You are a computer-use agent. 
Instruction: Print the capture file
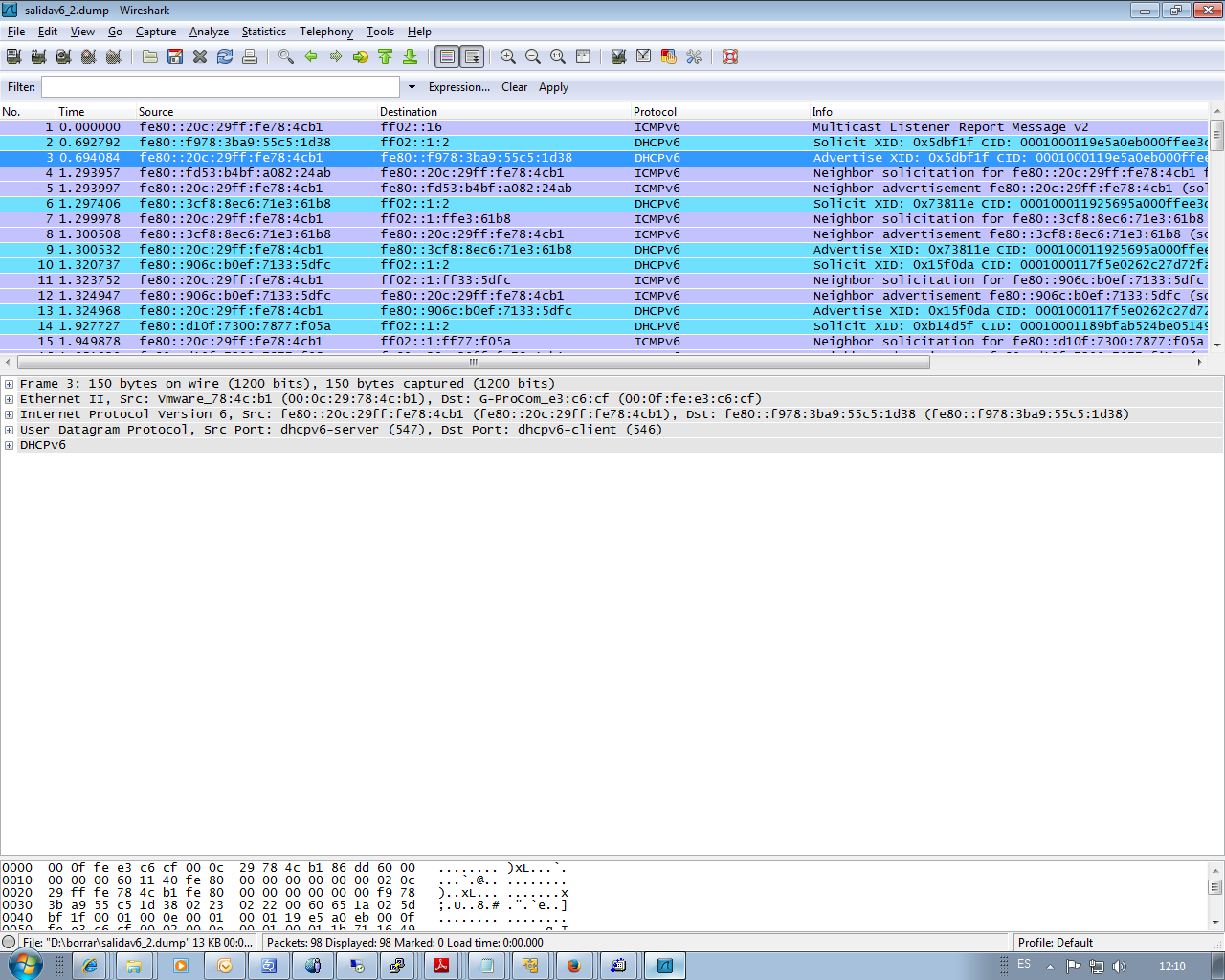(250, 56)
